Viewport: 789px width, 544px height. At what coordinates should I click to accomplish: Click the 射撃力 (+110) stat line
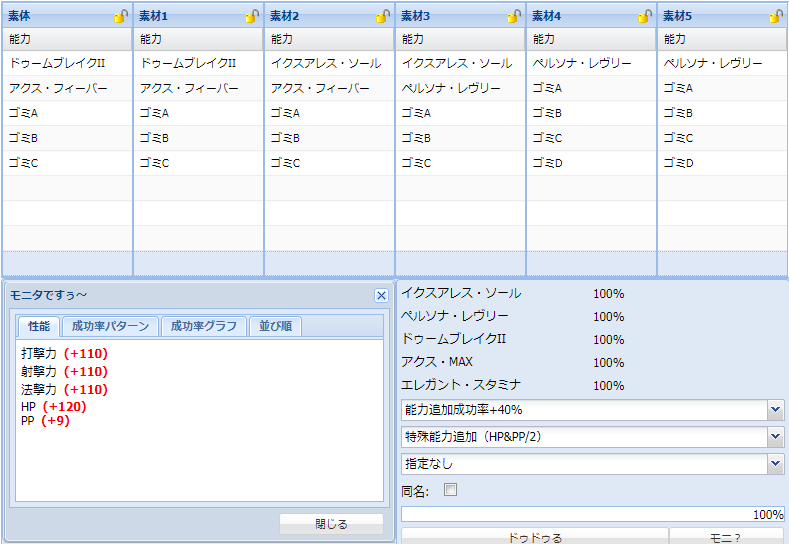64,372
